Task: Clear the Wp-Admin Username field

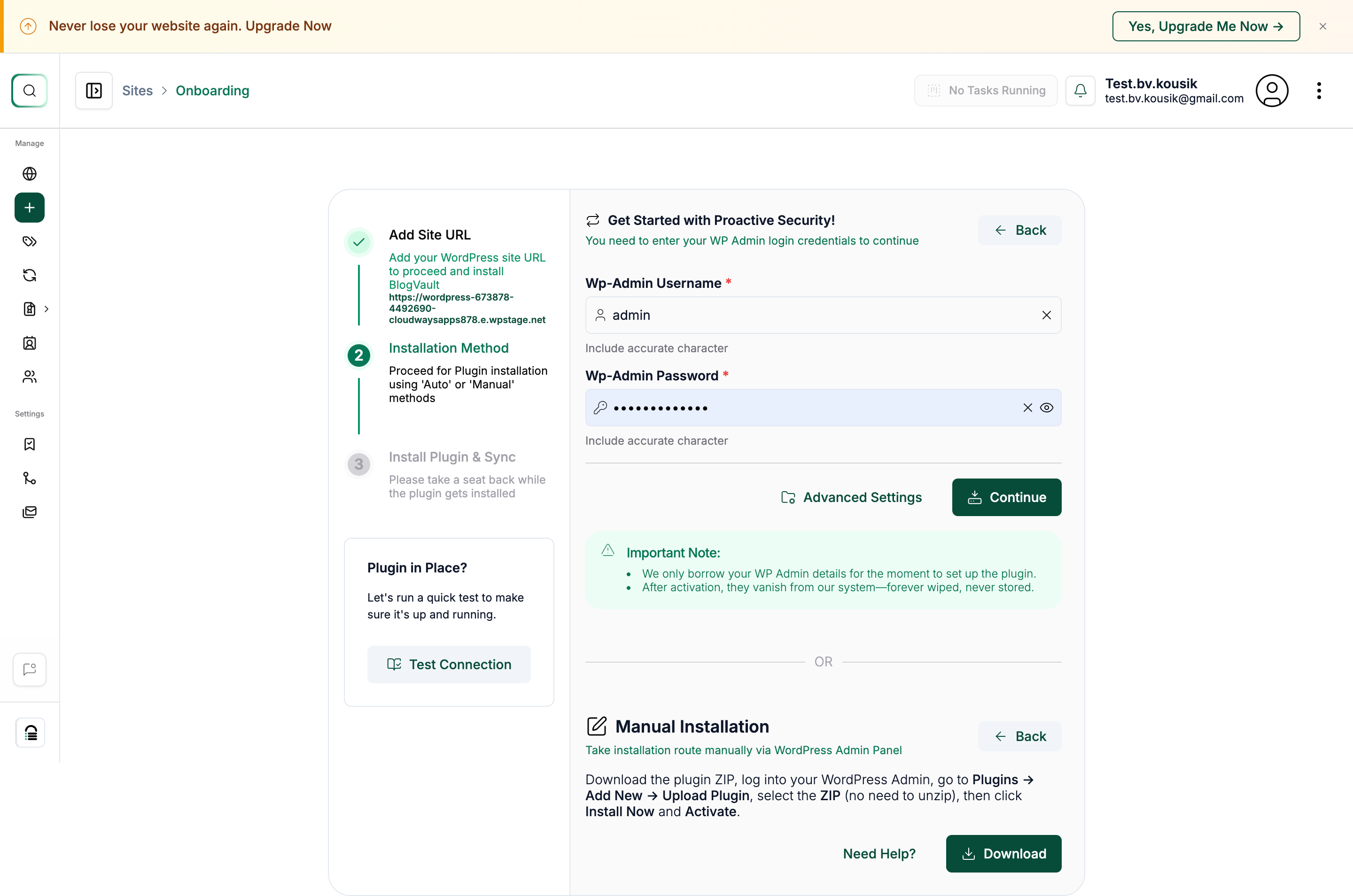Action: pos(1046,315)
